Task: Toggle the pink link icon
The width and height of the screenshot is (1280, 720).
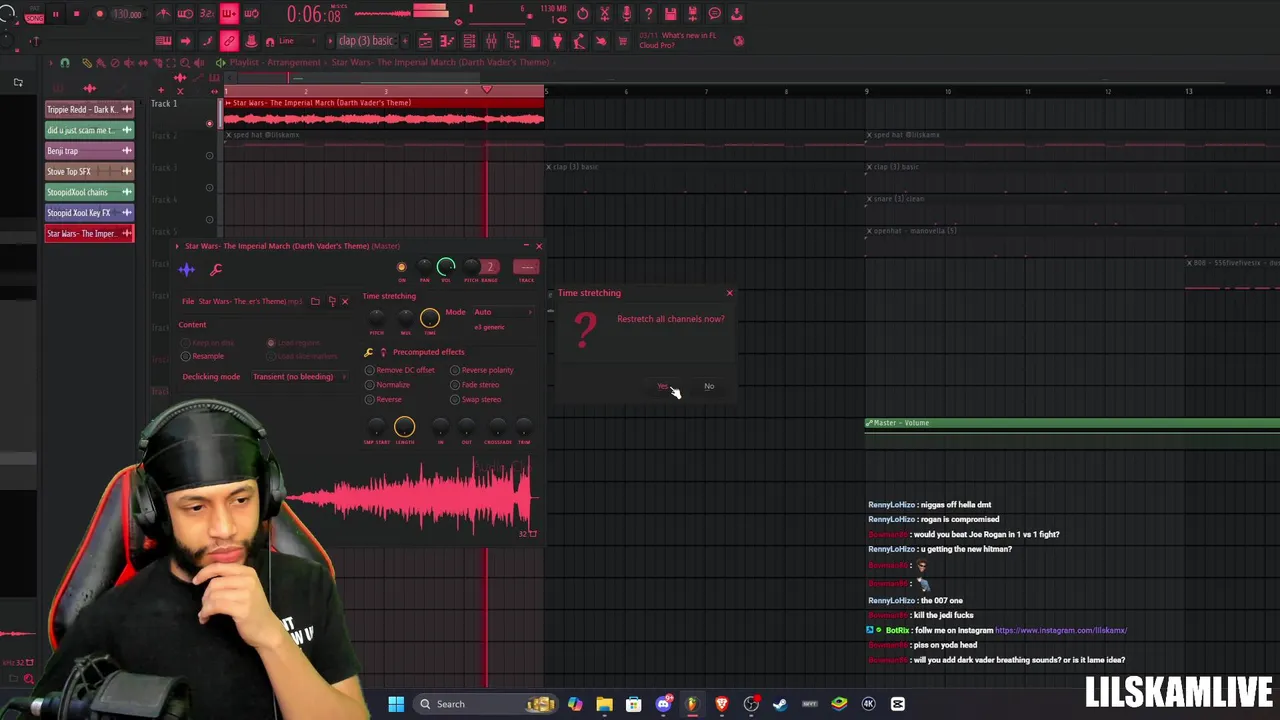Action: pyautogui.click(x=229, y=41)
